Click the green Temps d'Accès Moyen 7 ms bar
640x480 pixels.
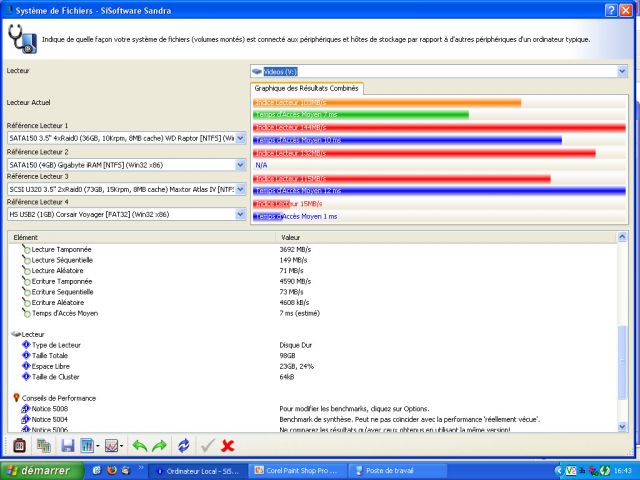click(x=361, y=115)
